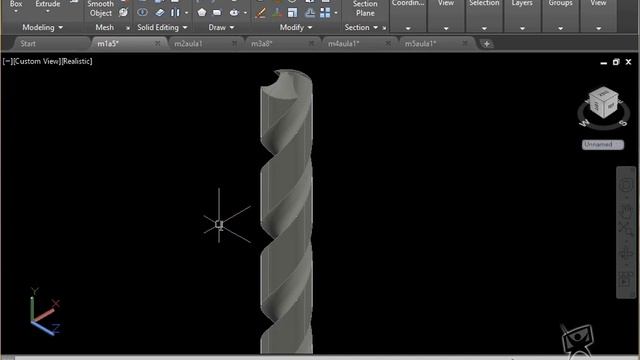The width and height of the screenshot is (640, 360).
Task: Click the two-bar icon in Solid Editing panel
Action: [x=175, y=13]
